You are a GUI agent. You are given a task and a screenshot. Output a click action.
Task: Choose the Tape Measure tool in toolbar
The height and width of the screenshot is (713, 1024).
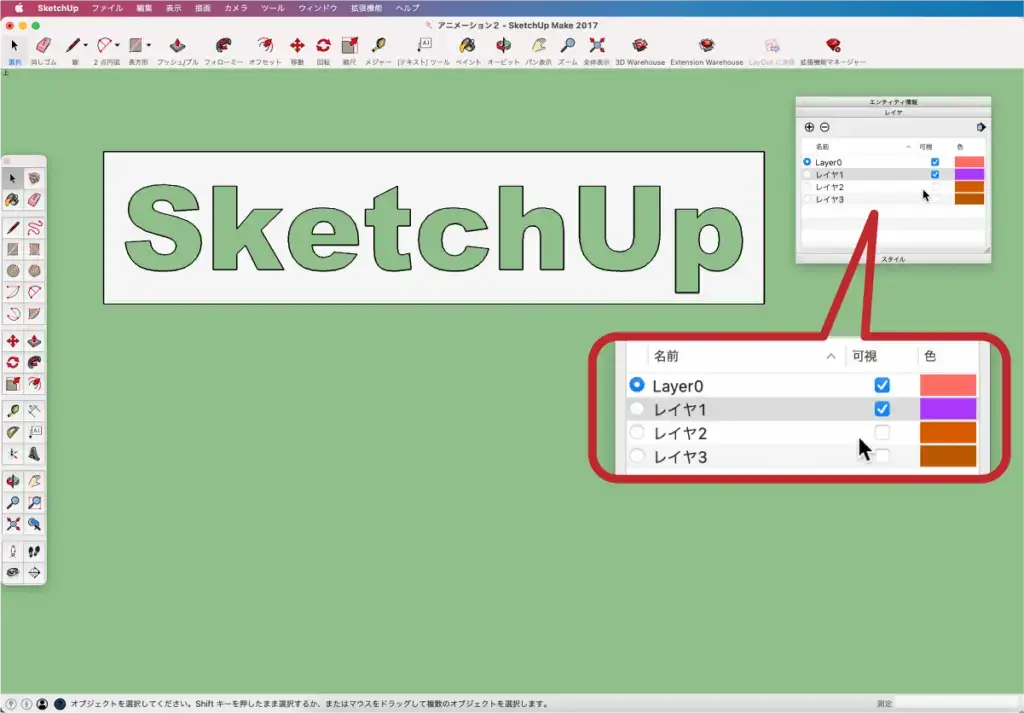click(378, 46)
